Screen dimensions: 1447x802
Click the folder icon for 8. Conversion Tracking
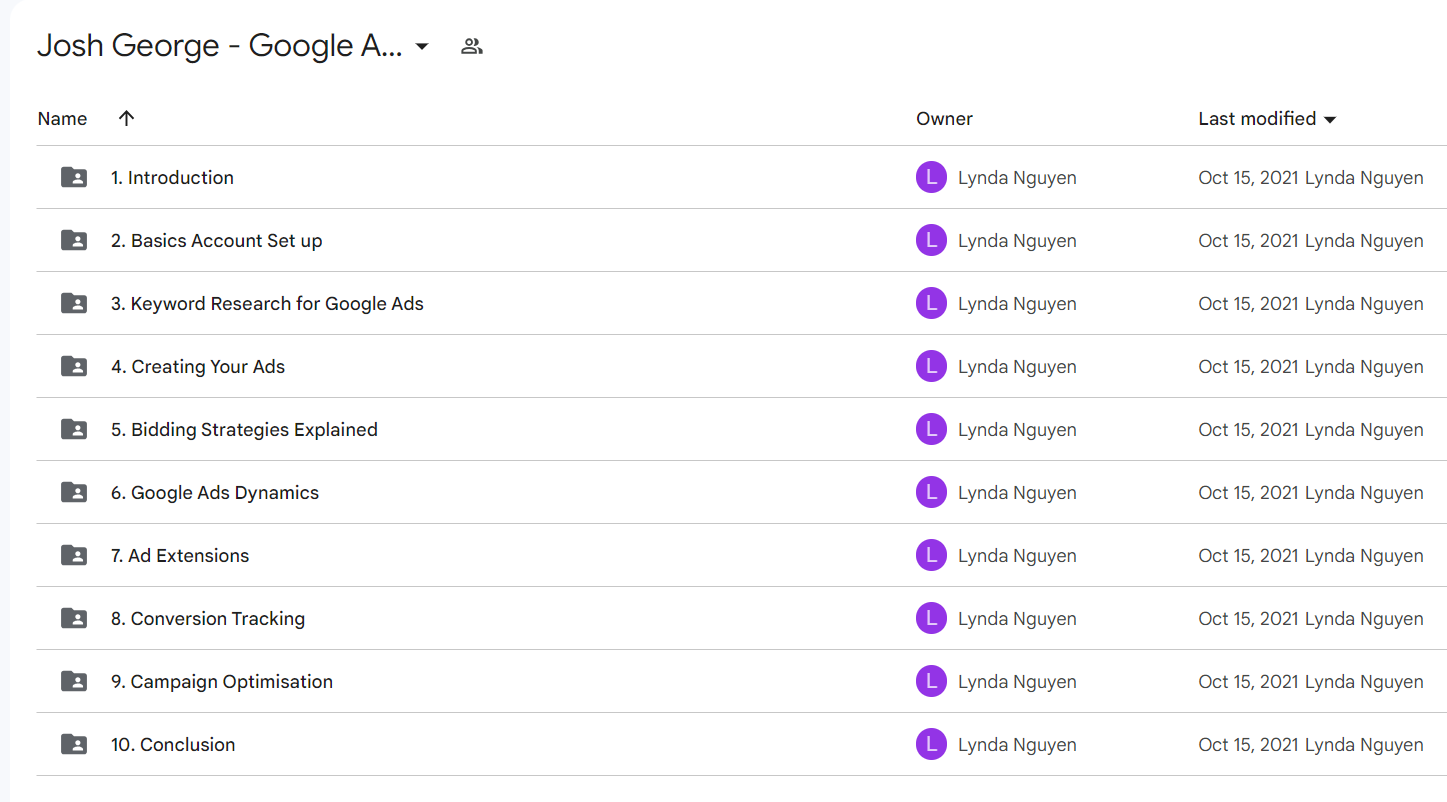(x=74, y=618)
